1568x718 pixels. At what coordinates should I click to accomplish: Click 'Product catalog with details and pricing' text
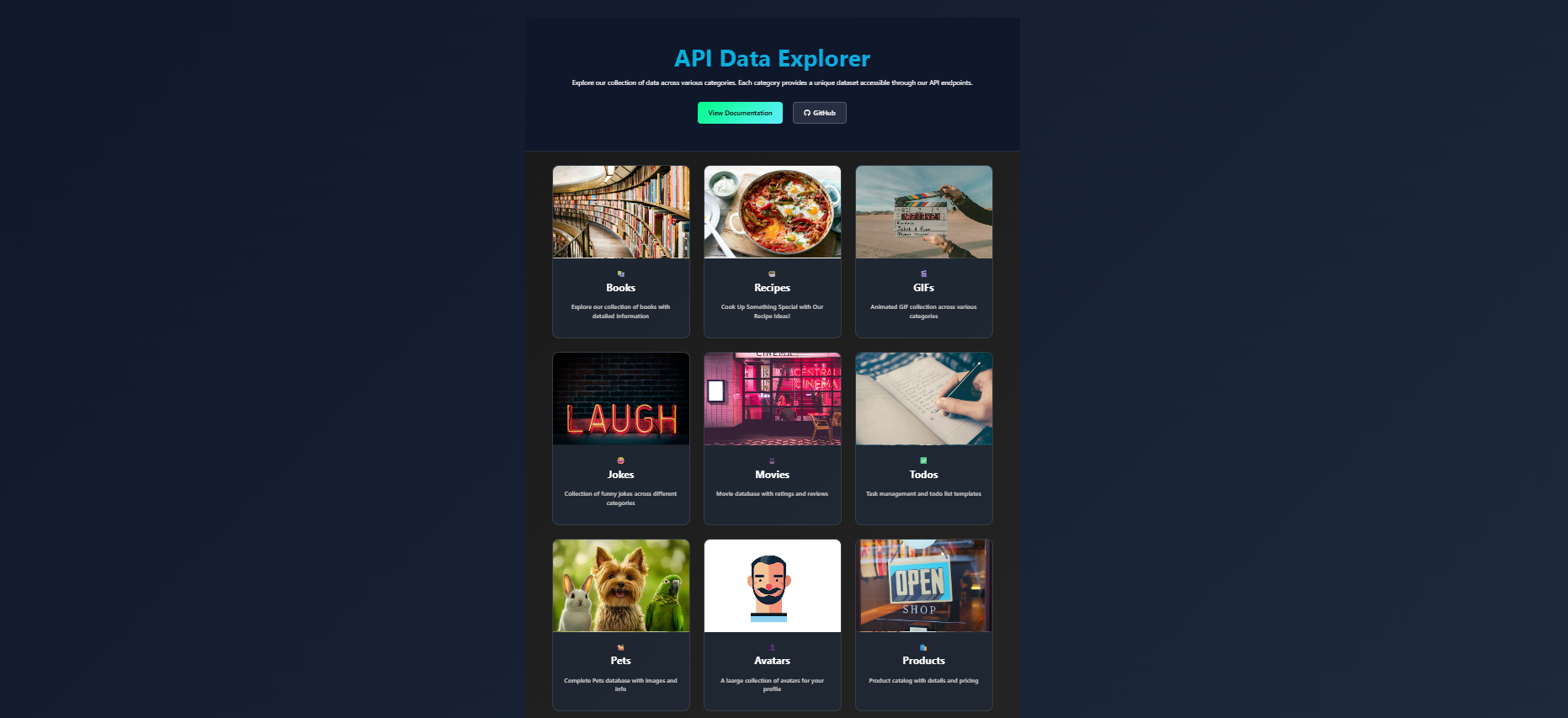(924, 680)
